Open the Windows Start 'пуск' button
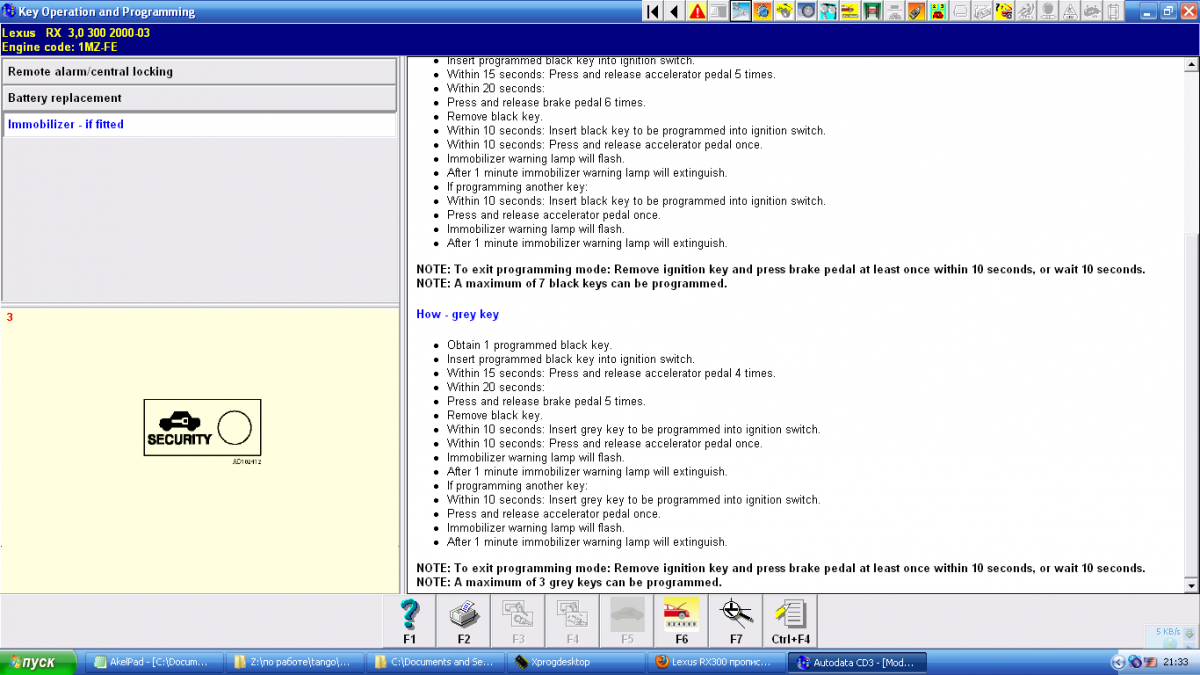The height and width of the screenshot is (675, 1200). click(40, 662)
